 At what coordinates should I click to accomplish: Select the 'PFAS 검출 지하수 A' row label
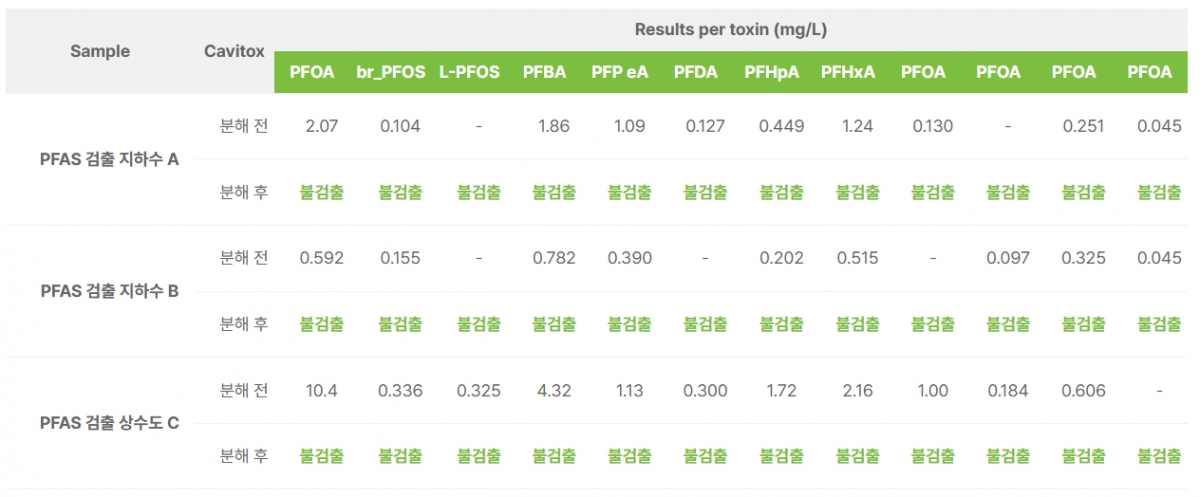pyautogui.click(x=110, y=159)
